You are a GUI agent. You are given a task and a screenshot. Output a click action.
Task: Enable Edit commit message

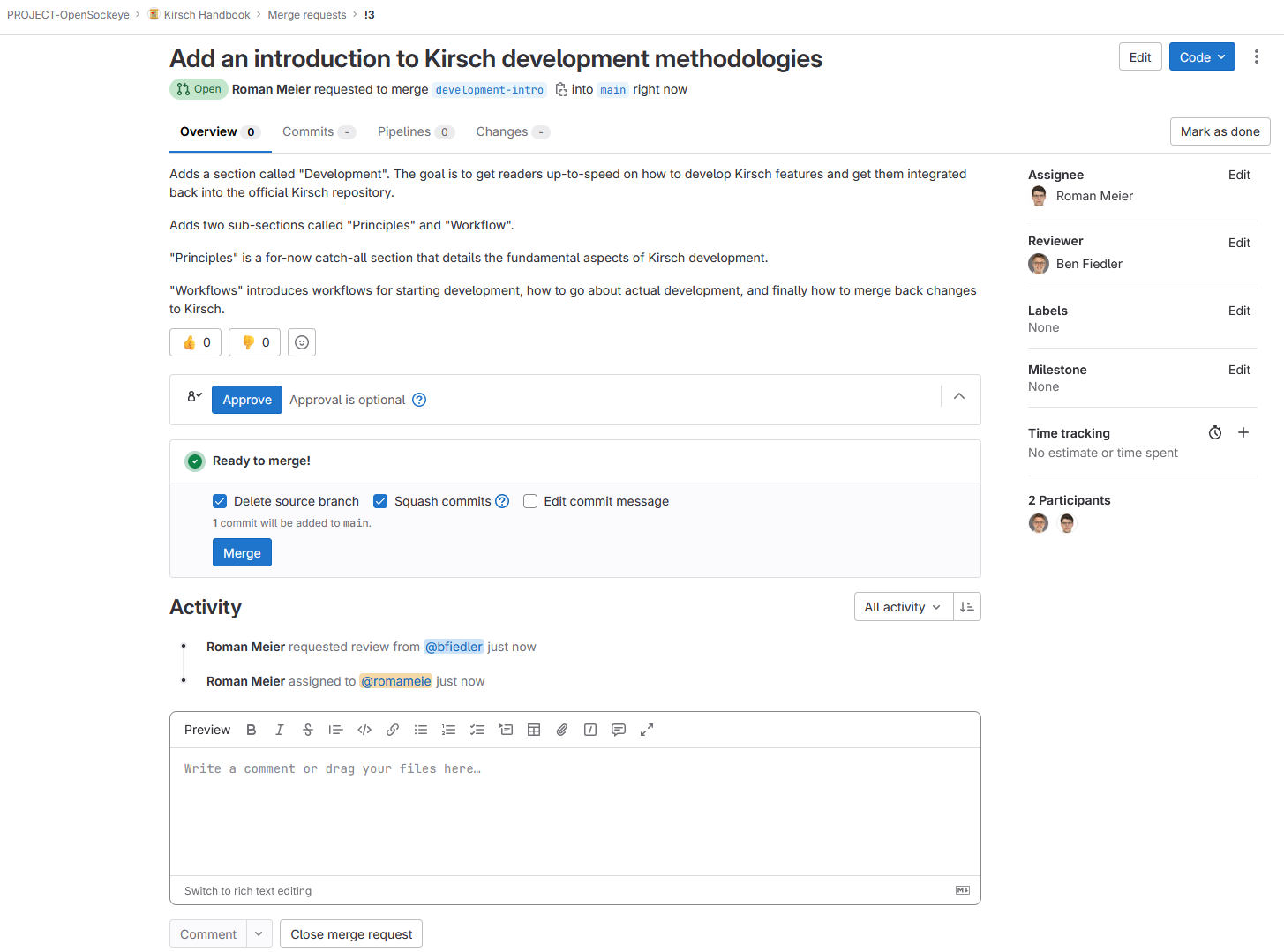click(530, 501)
